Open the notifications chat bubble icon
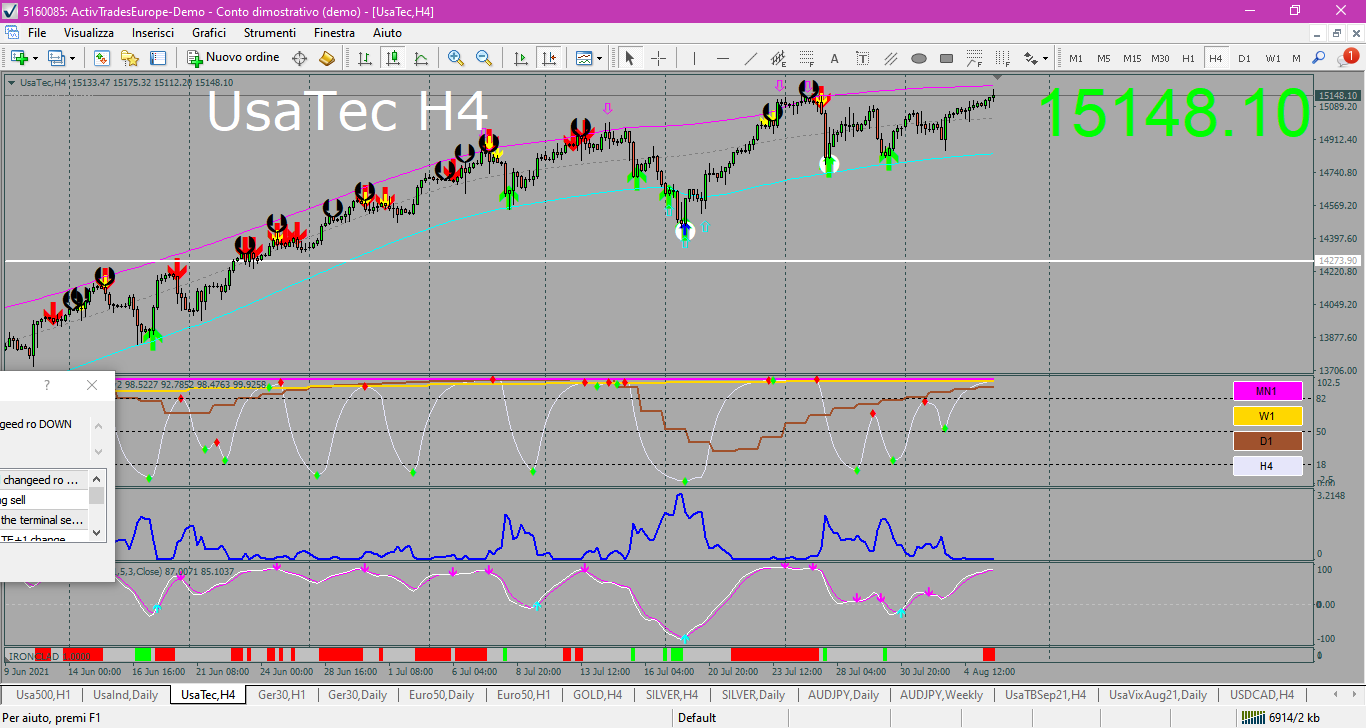 click(x=1347, y=58)
